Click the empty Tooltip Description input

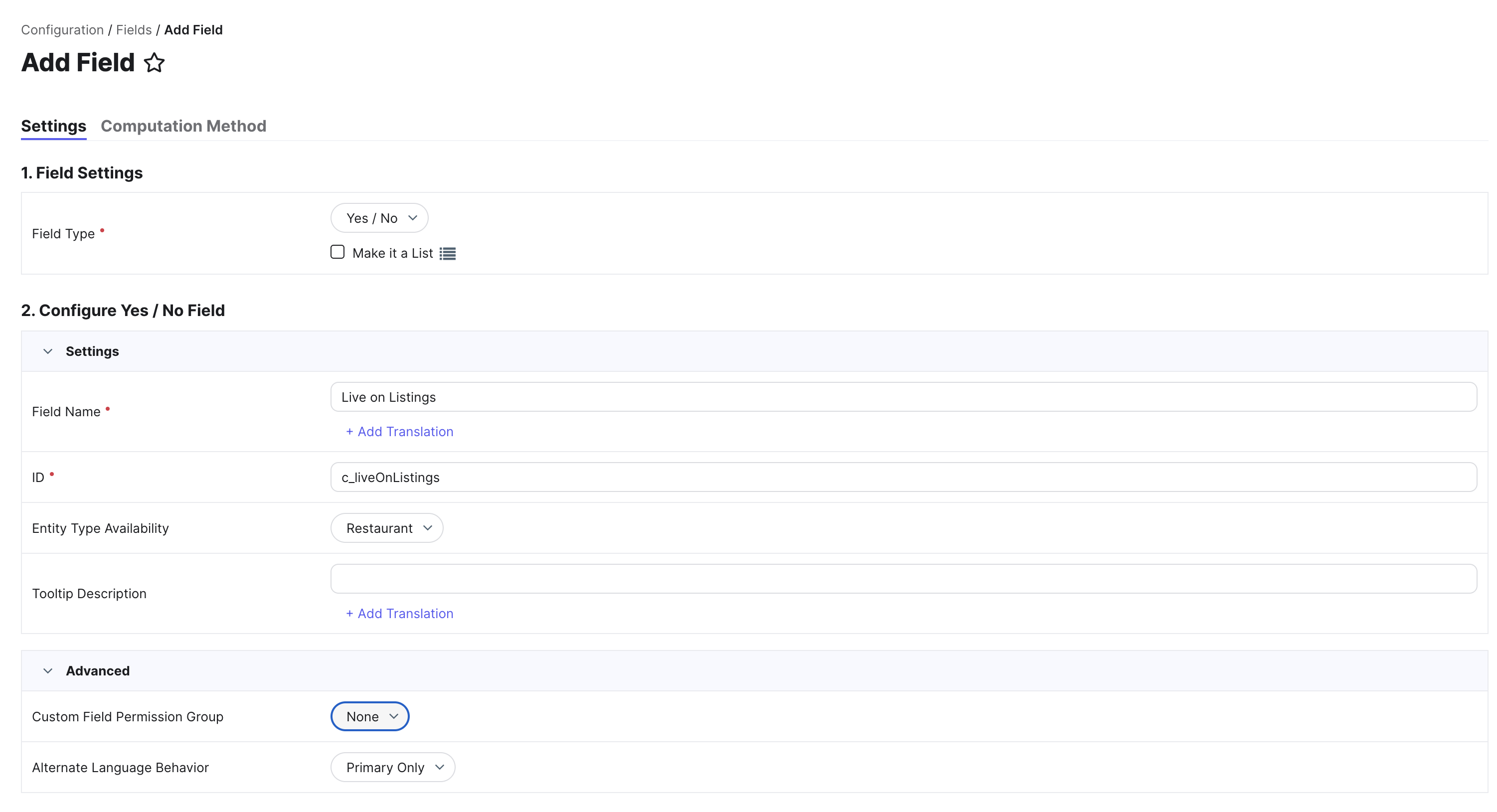tap(903, 578)
